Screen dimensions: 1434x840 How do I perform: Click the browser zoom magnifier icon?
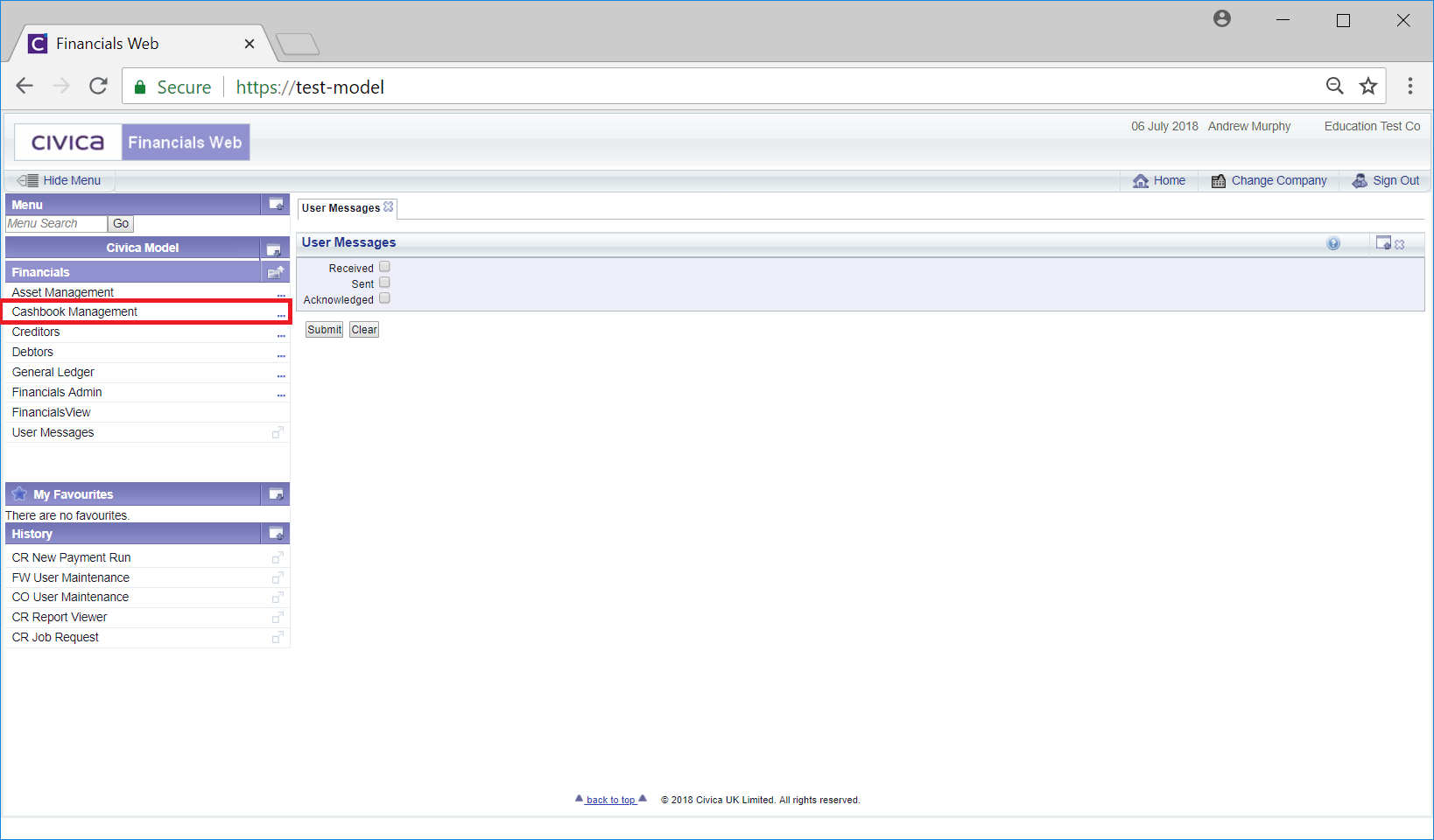click(x=1334, y=86)
